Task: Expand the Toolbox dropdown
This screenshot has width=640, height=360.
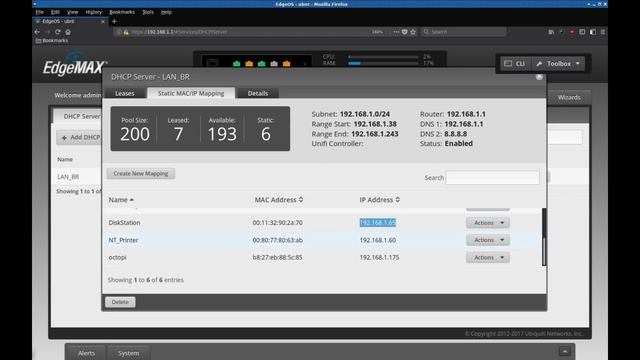Action: 559,64
